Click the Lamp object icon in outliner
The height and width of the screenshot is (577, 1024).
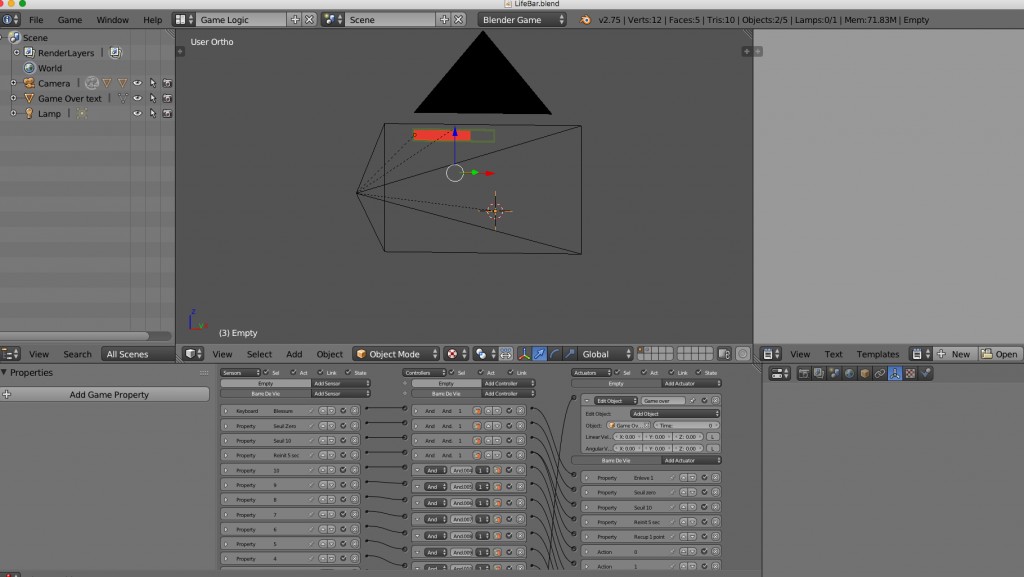[29, 114]
